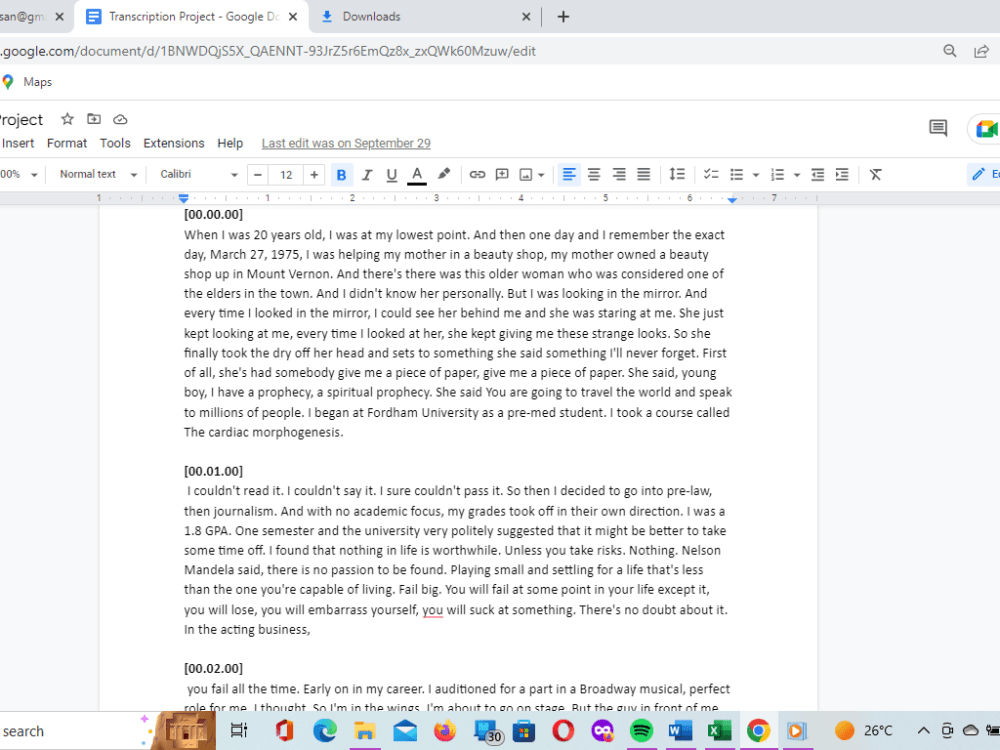
Task: Toggle italic formatting
Action: click(x=367, y=175)
